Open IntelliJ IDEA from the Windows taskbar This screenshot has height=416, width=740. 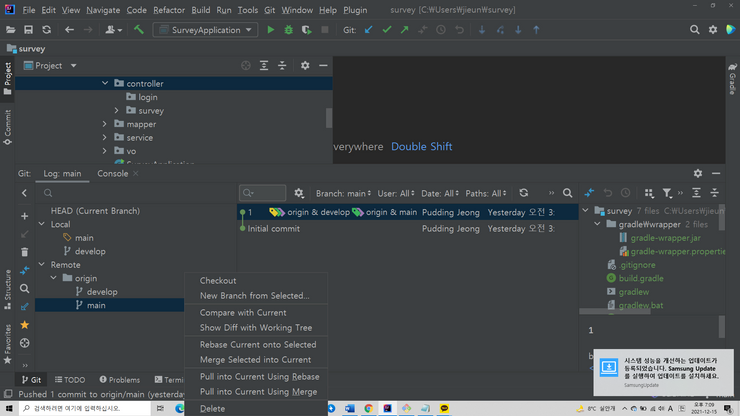click(x=387, y=408)
